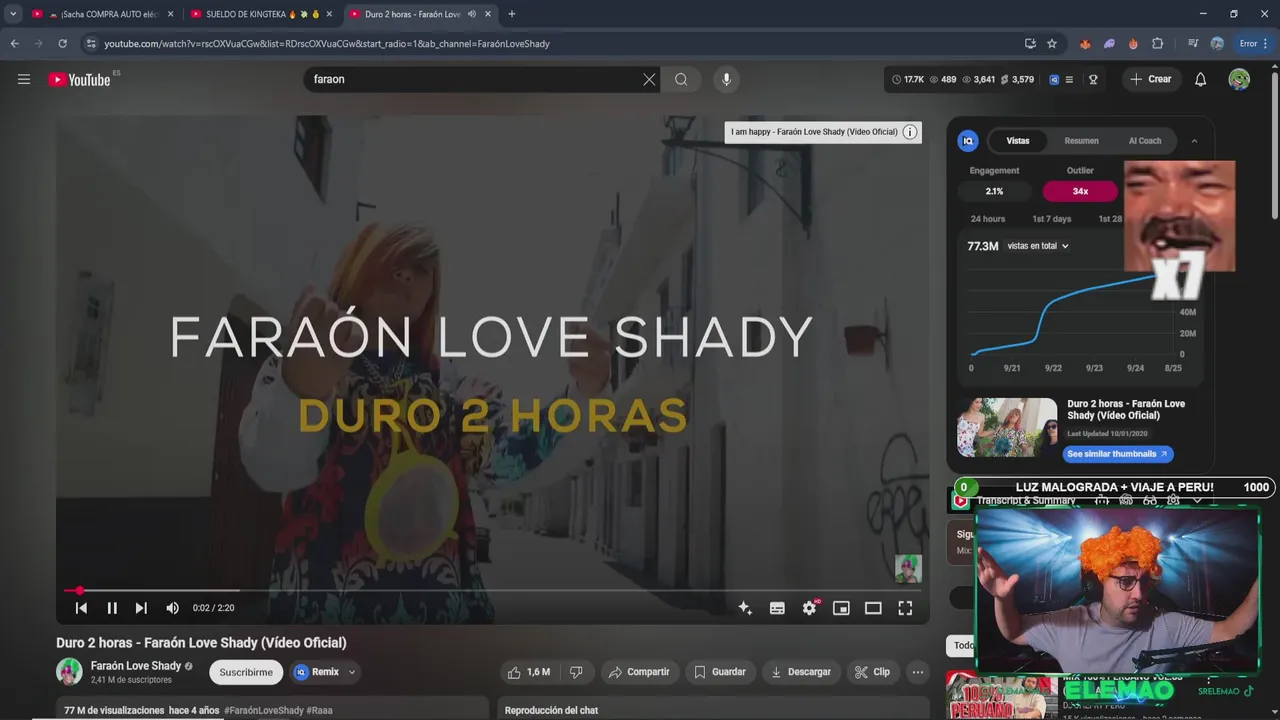Screen dimensions: 1280x720
Task: Click the AI sparkle icon in player
Action: coord(745,608)
